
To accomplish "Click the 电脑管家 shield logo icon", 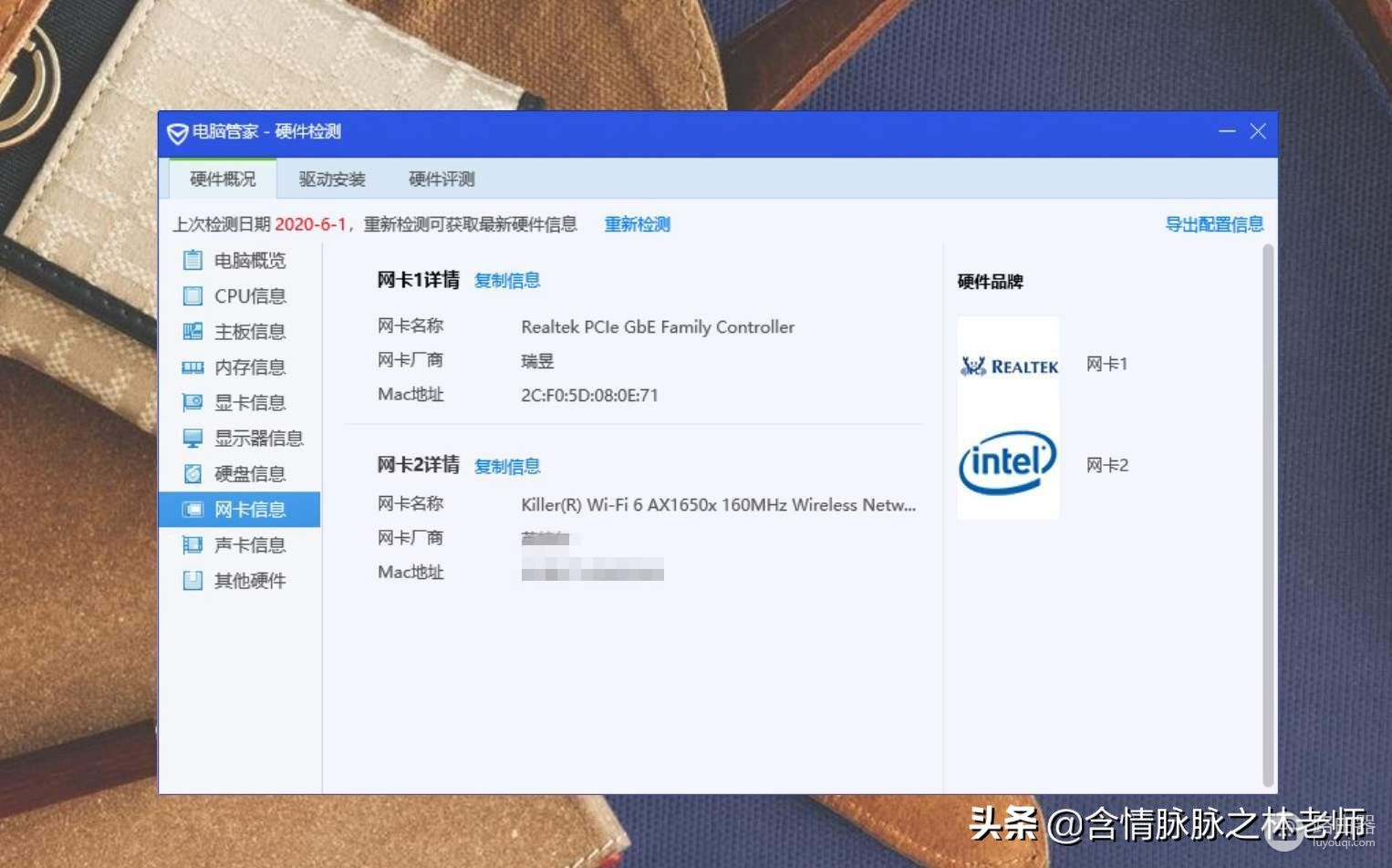I will pyautogui.click(x=177, y=133).
